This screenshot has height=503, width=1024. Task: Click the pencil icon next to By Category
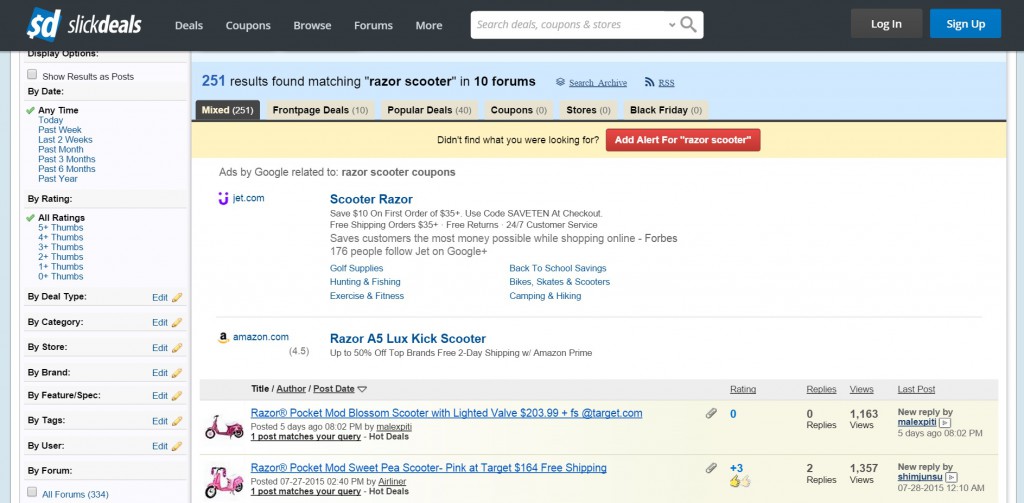point(177,323)
